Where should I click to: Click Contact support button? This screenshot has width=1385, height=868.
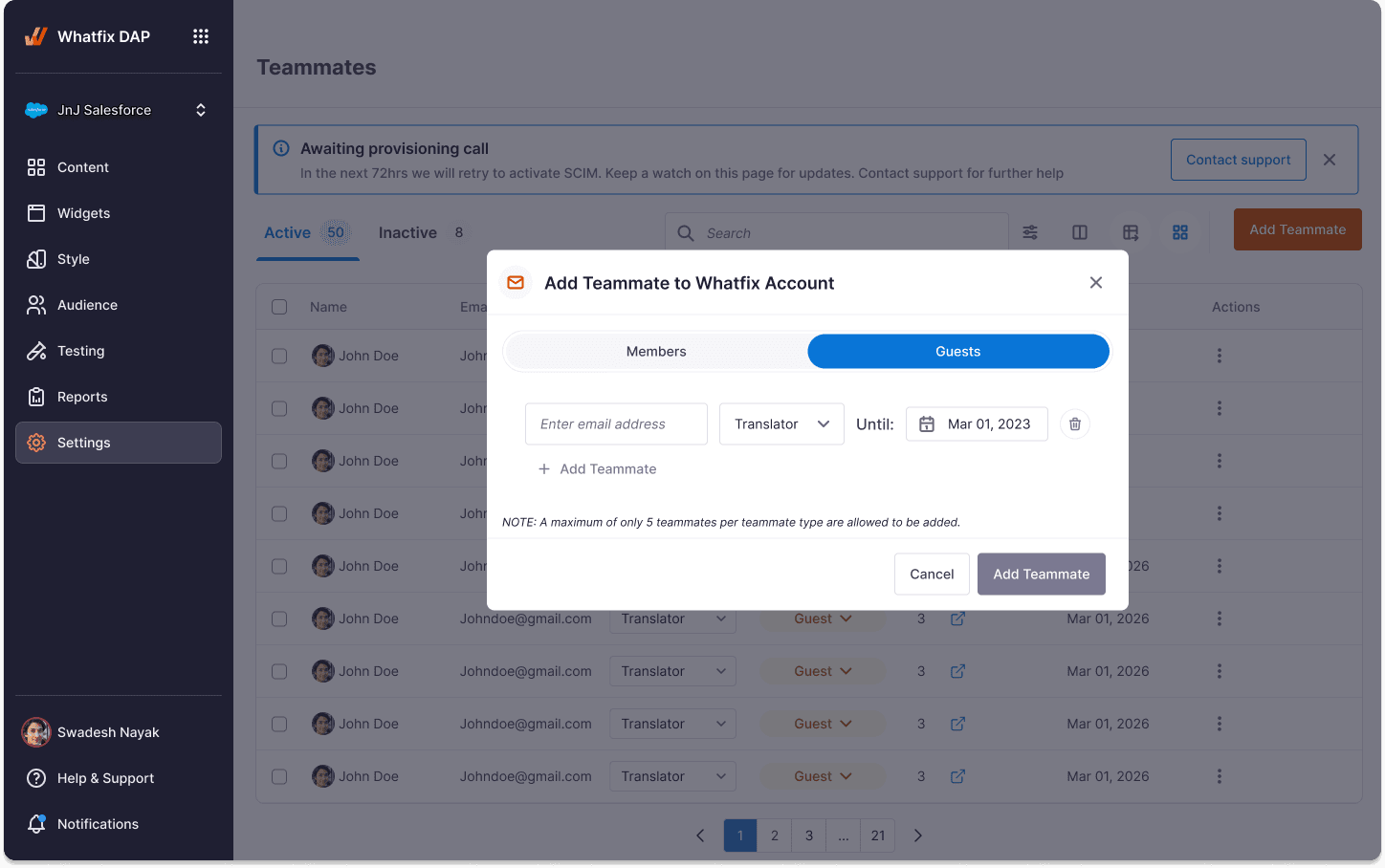click(1239, 160)
